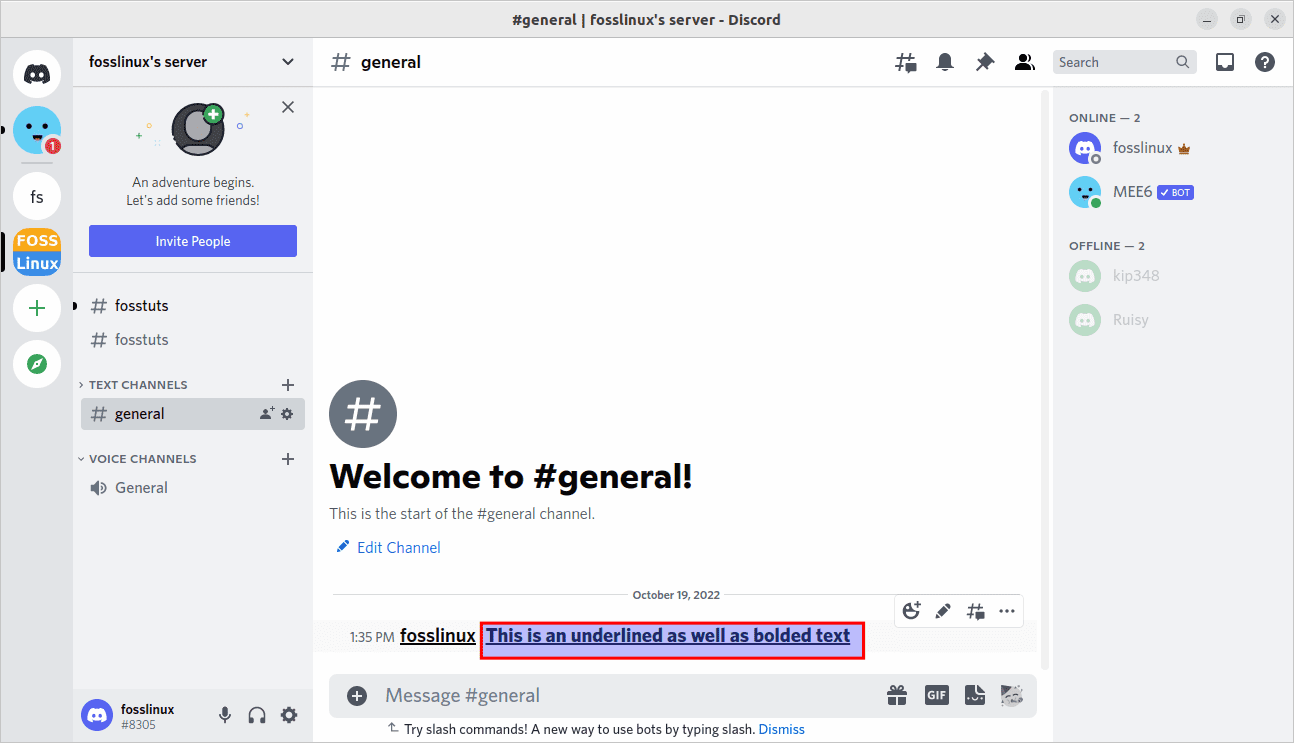The image size is (1294, 743).
Task: Select the blue face server with notification badge
Action: tap(37, 130)
